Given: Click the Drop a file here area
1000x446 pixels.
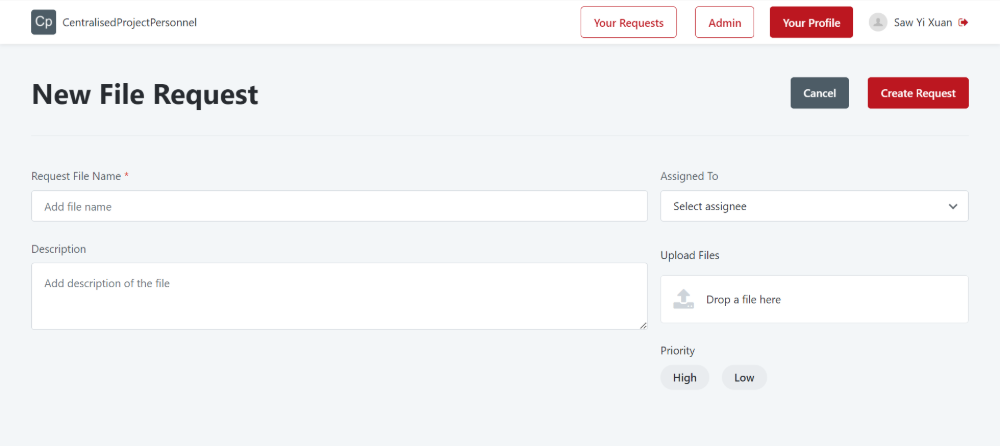Looking at the screenshot, I should [814, 299].
